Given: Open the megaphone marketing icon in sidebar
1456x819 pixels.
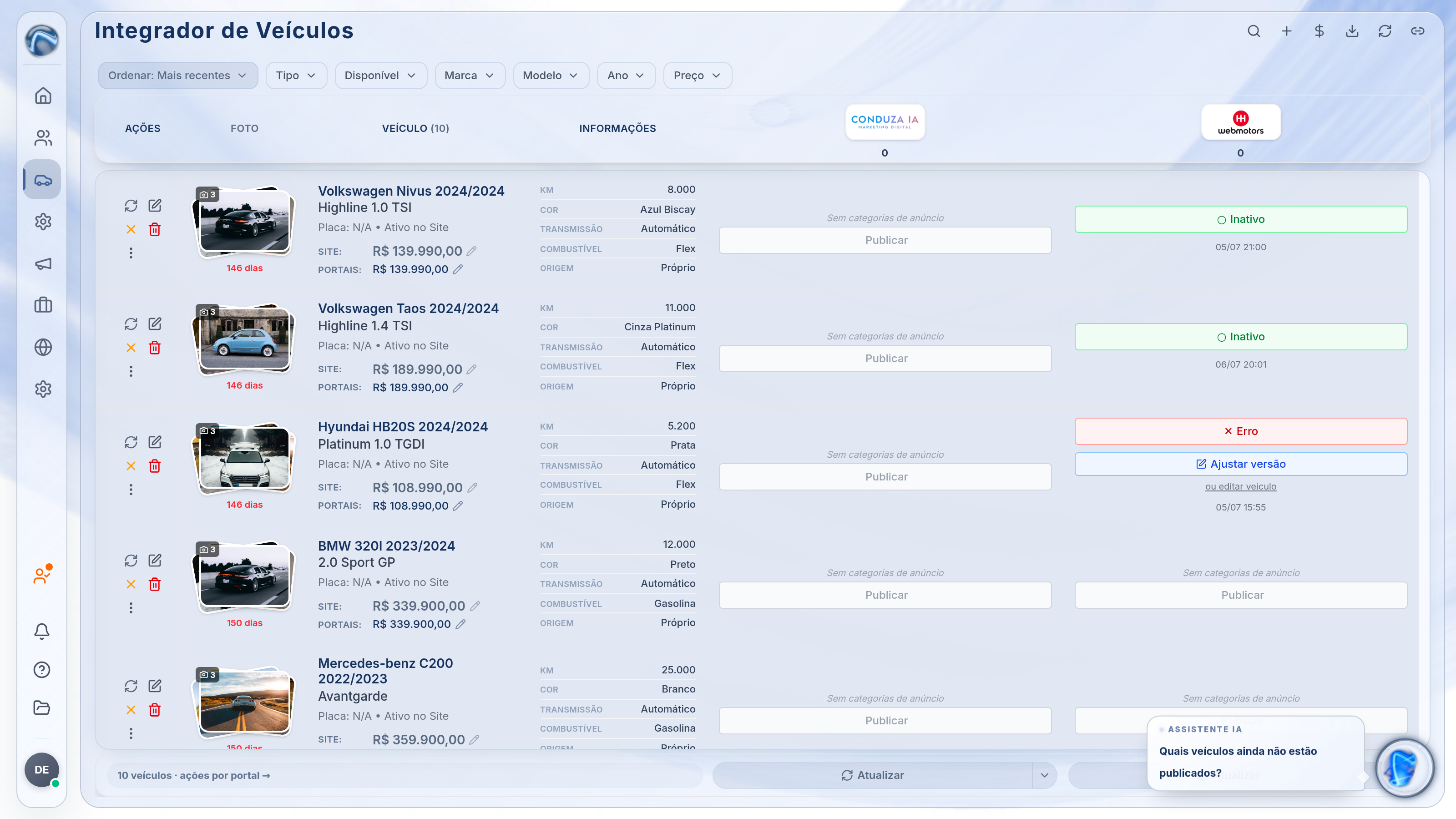Looking at the screenshot, I should [x=43, y=263].
